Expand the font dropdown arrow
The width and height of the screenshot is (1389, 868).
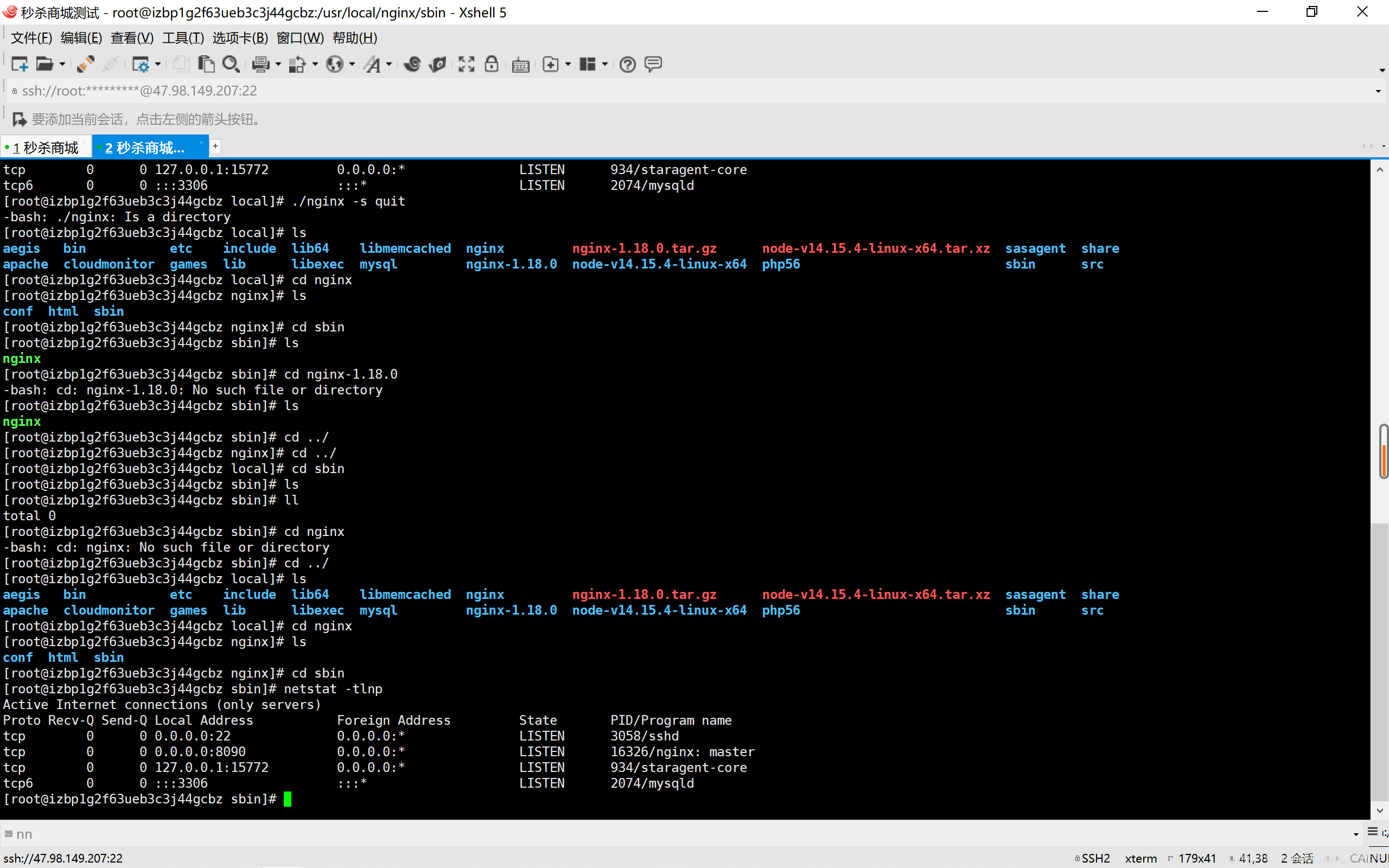(x=389, y=65)
